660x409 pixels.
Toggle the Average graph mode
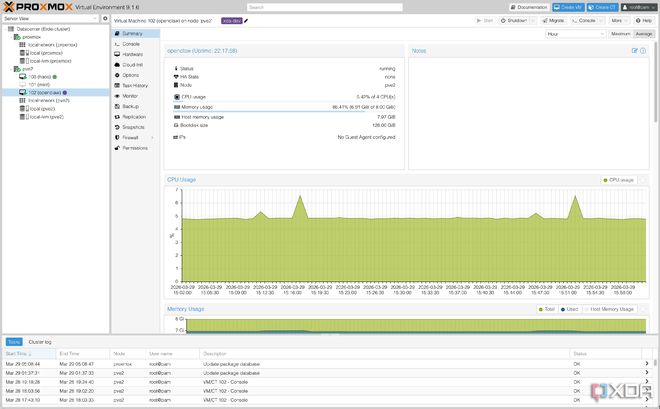point(644,34)
